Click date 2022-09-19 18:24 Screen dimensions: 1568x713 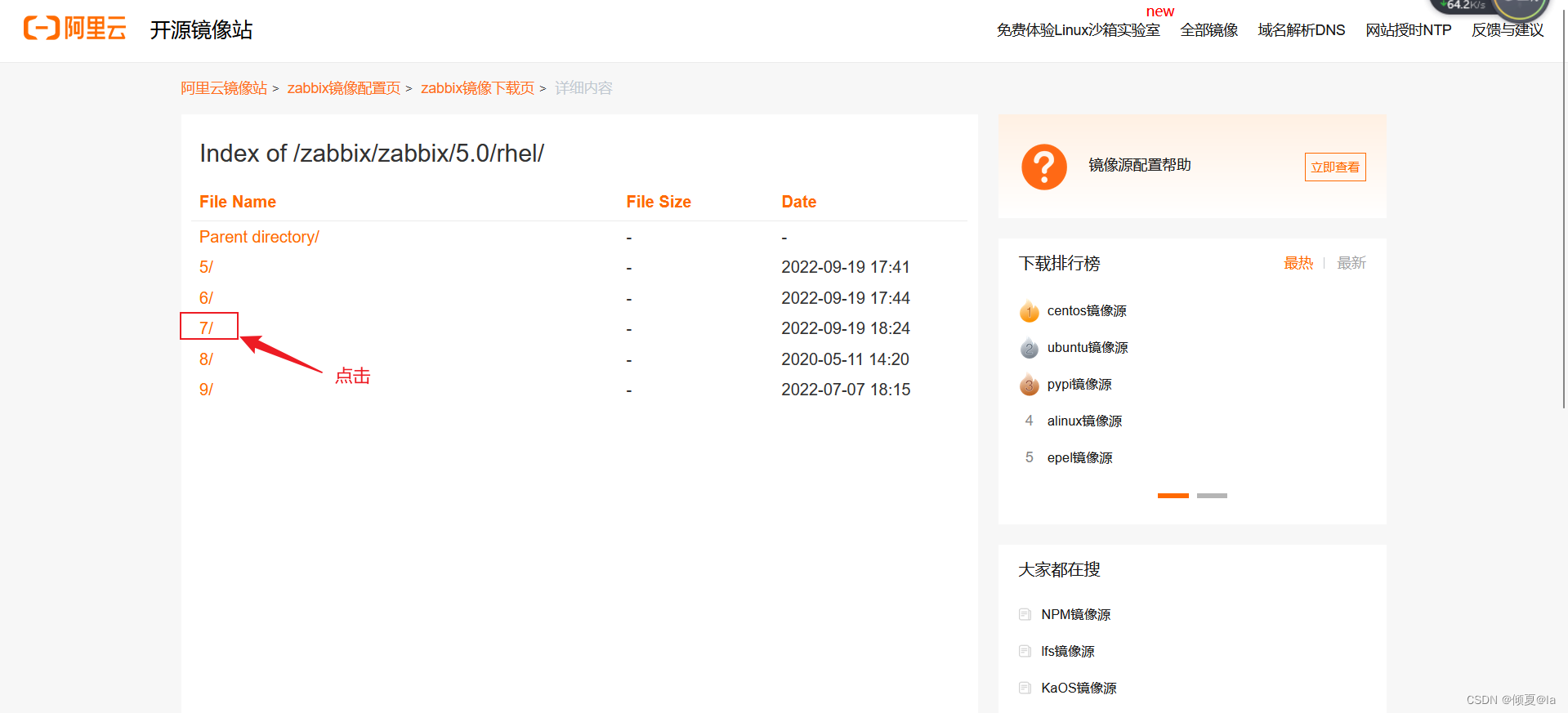846,328
